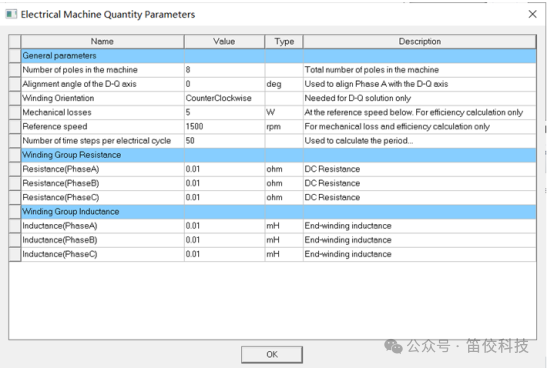Click the 'mH' unit of Inductance(PhaseB)

(x=273, y=240)
